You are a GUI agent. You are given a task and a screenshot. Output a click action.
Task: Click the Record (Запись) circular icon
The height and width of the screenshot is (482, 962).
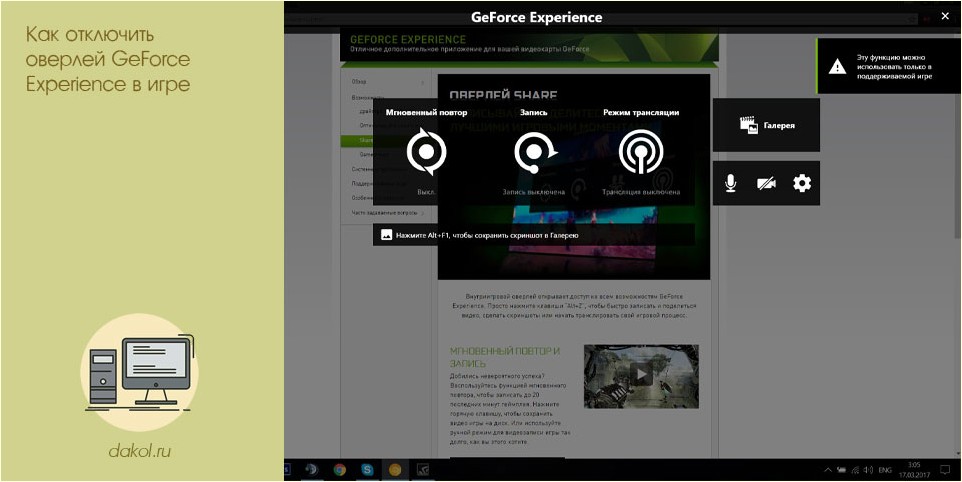pyautogui.click(x=535, y=151)
